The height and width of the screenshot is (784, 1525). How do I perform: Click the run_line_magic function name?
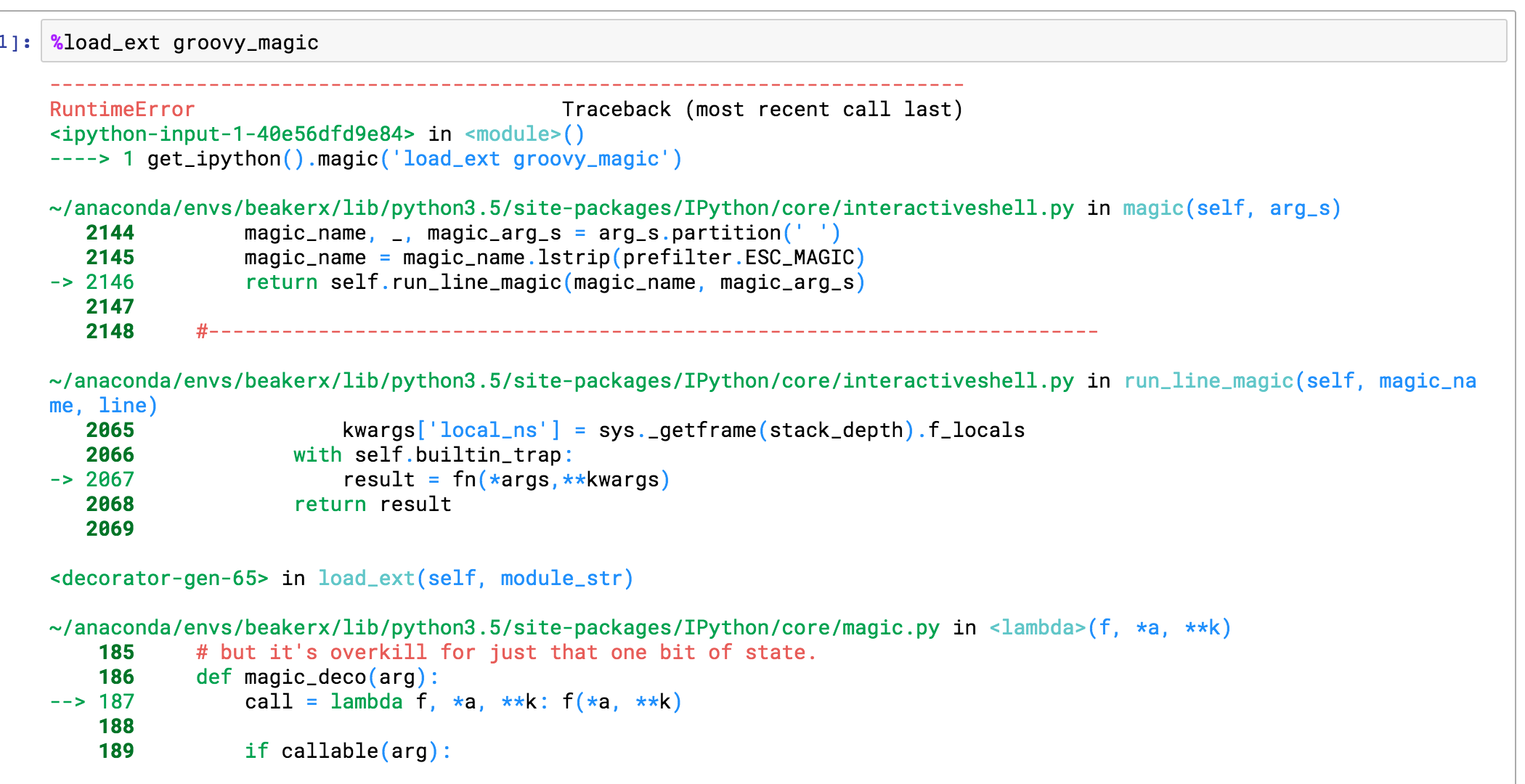pos(1208,380)
